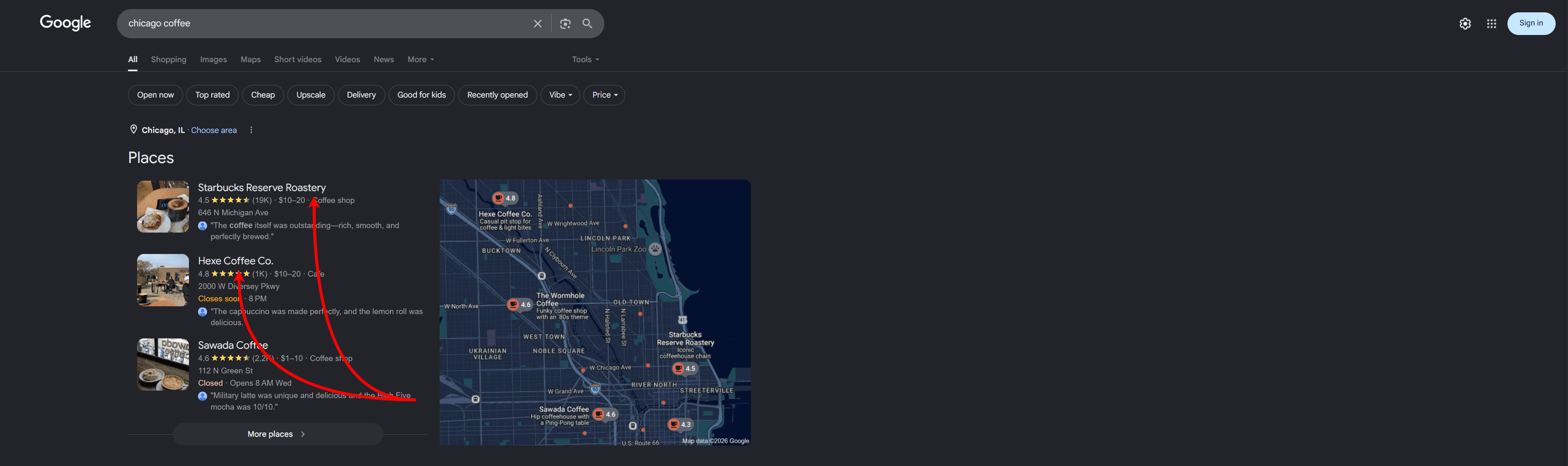Select the All results tab
The image size is (1568, 466).
133,60
